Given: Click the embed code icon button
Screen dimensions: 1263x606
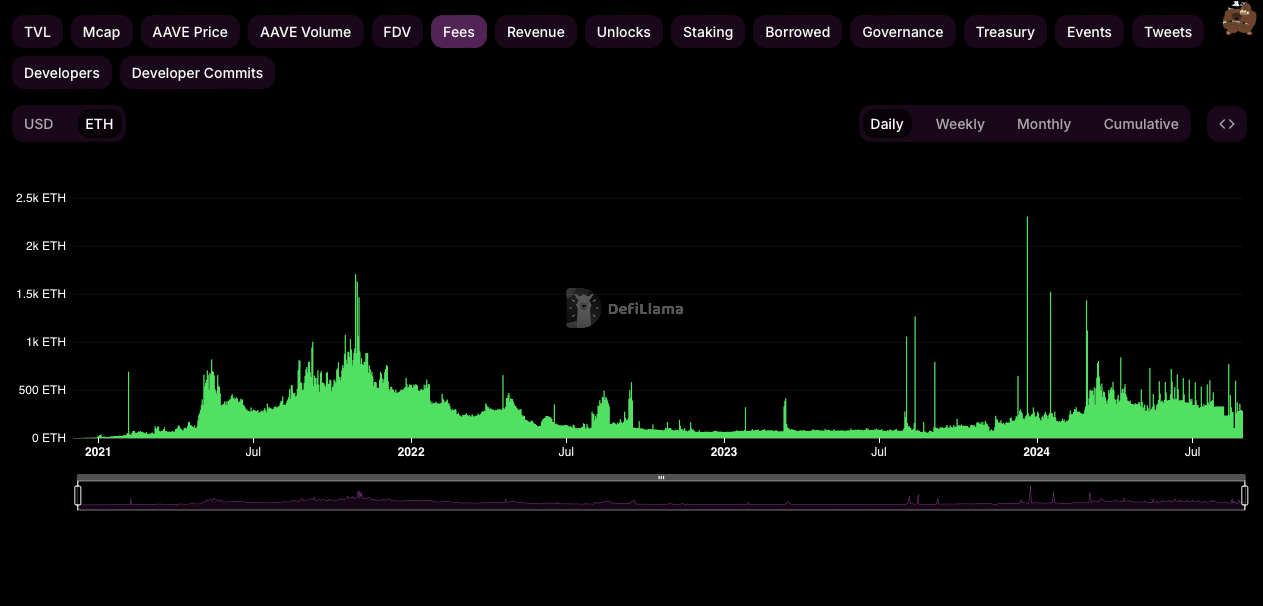Looking at the screenshot, I should [1227, 124].
